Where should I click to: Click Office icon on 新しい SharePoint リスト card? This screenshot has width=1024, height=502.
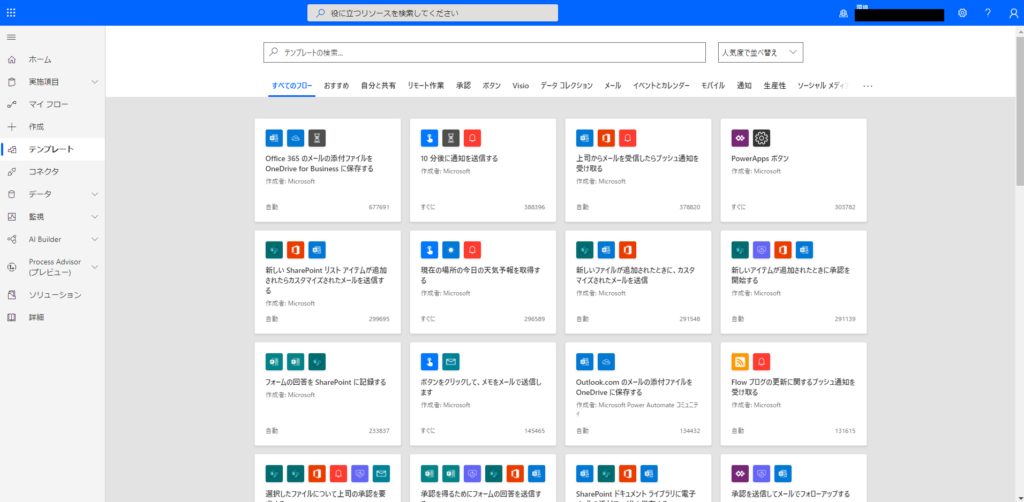click(296, 249)
